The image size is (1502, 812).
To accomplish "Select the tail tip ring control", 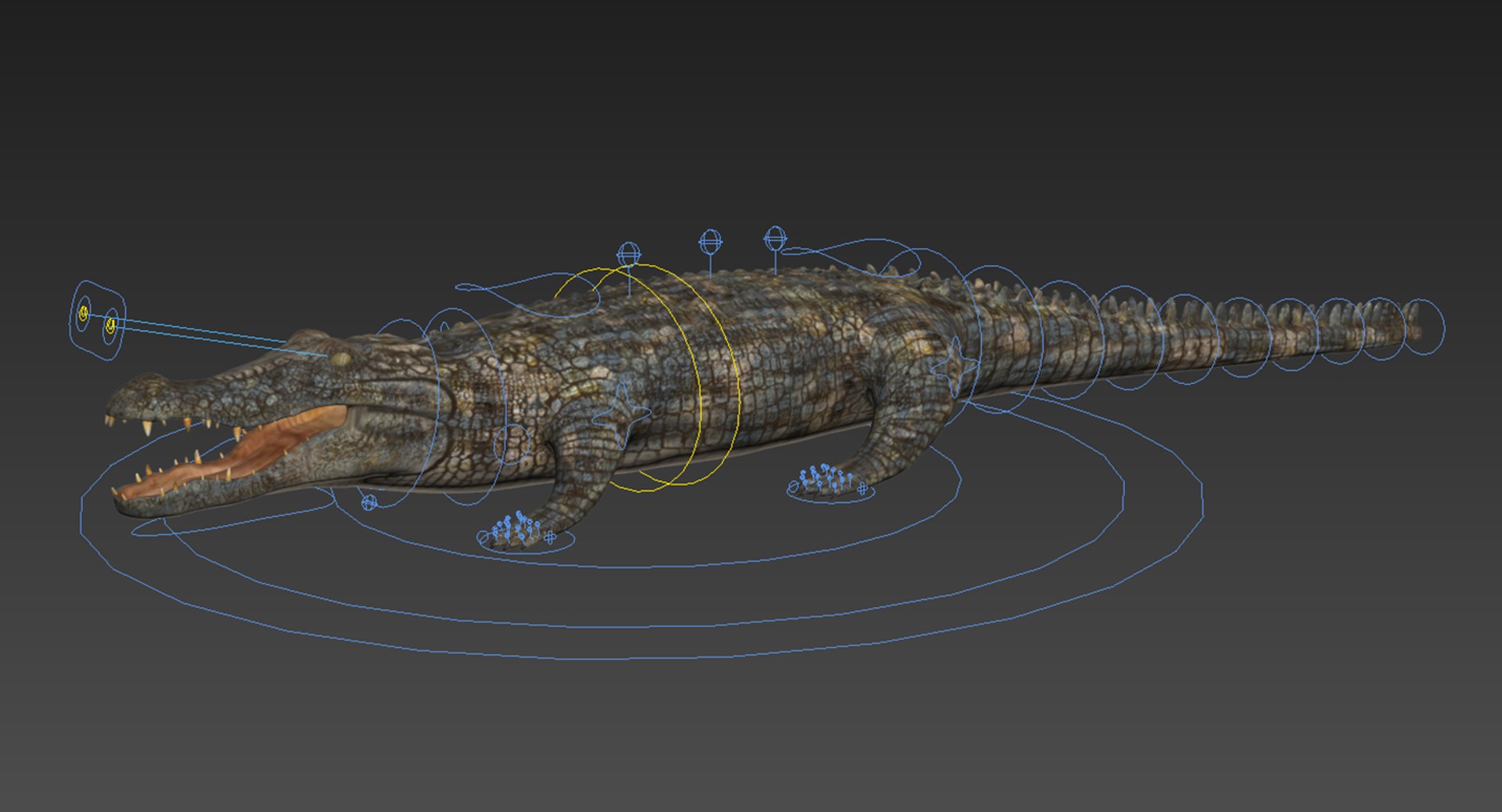I will tap(1425, 326).
